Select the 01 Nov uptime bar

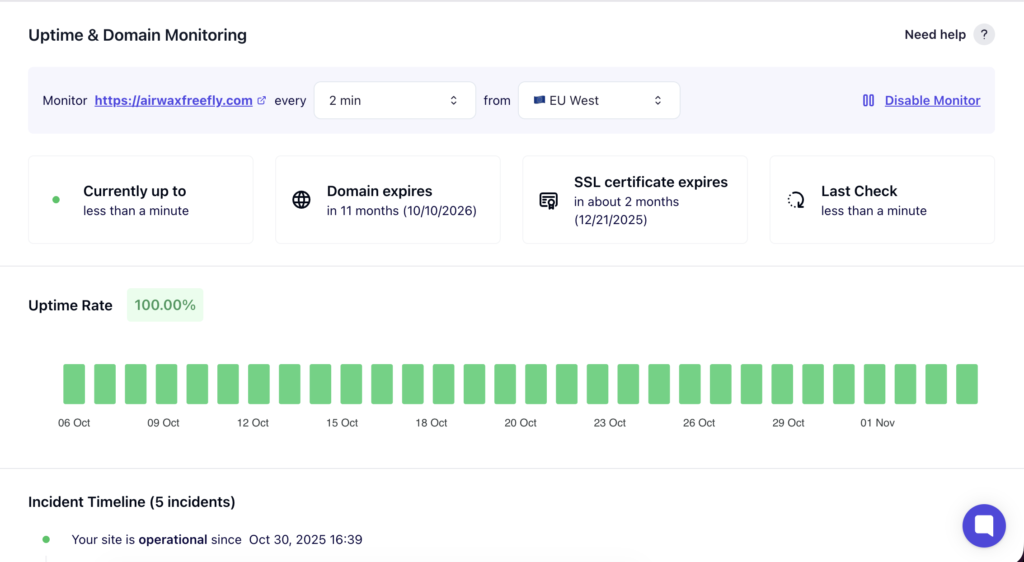(874, 384)
